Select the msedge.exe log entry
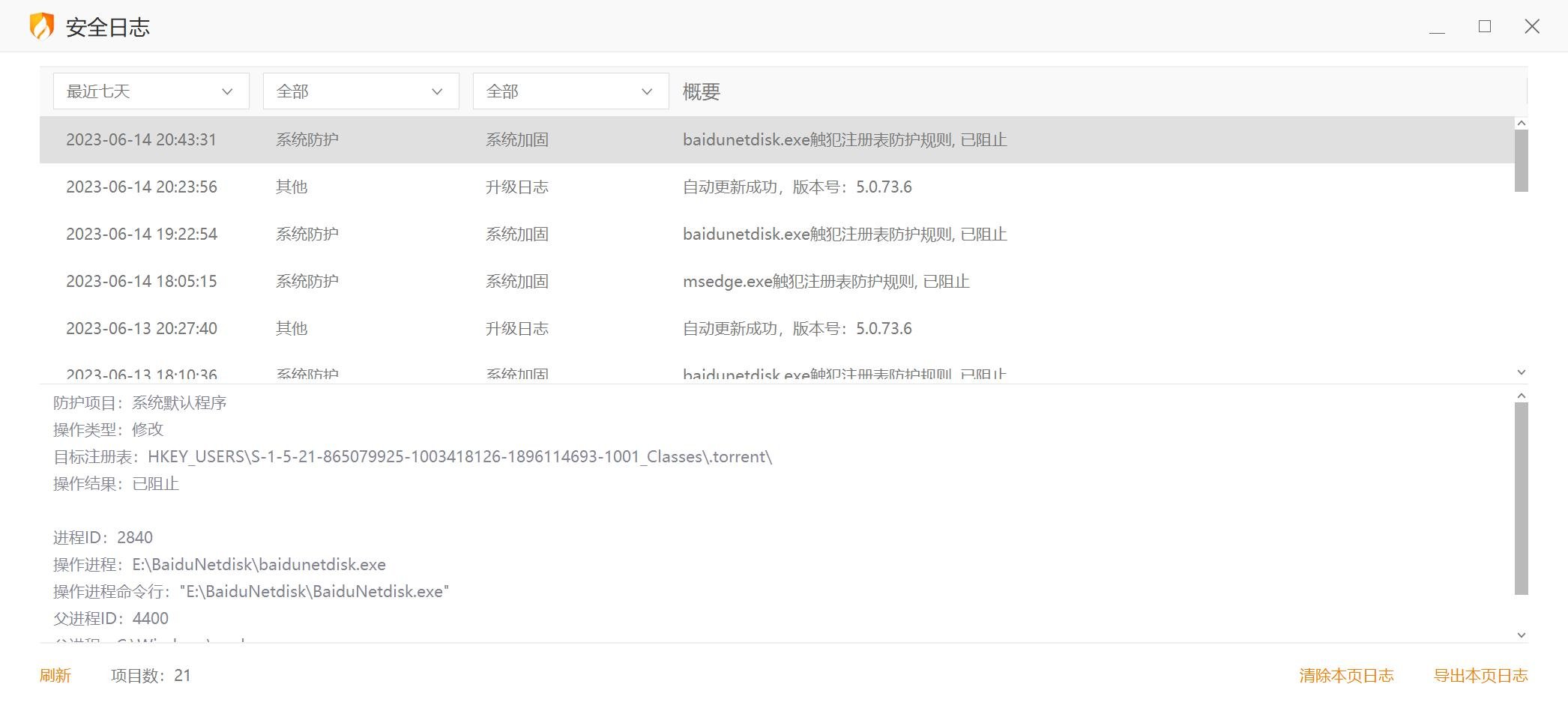Image resolution: width=1568 pixels, height=708 pixels. click(777, 281)
